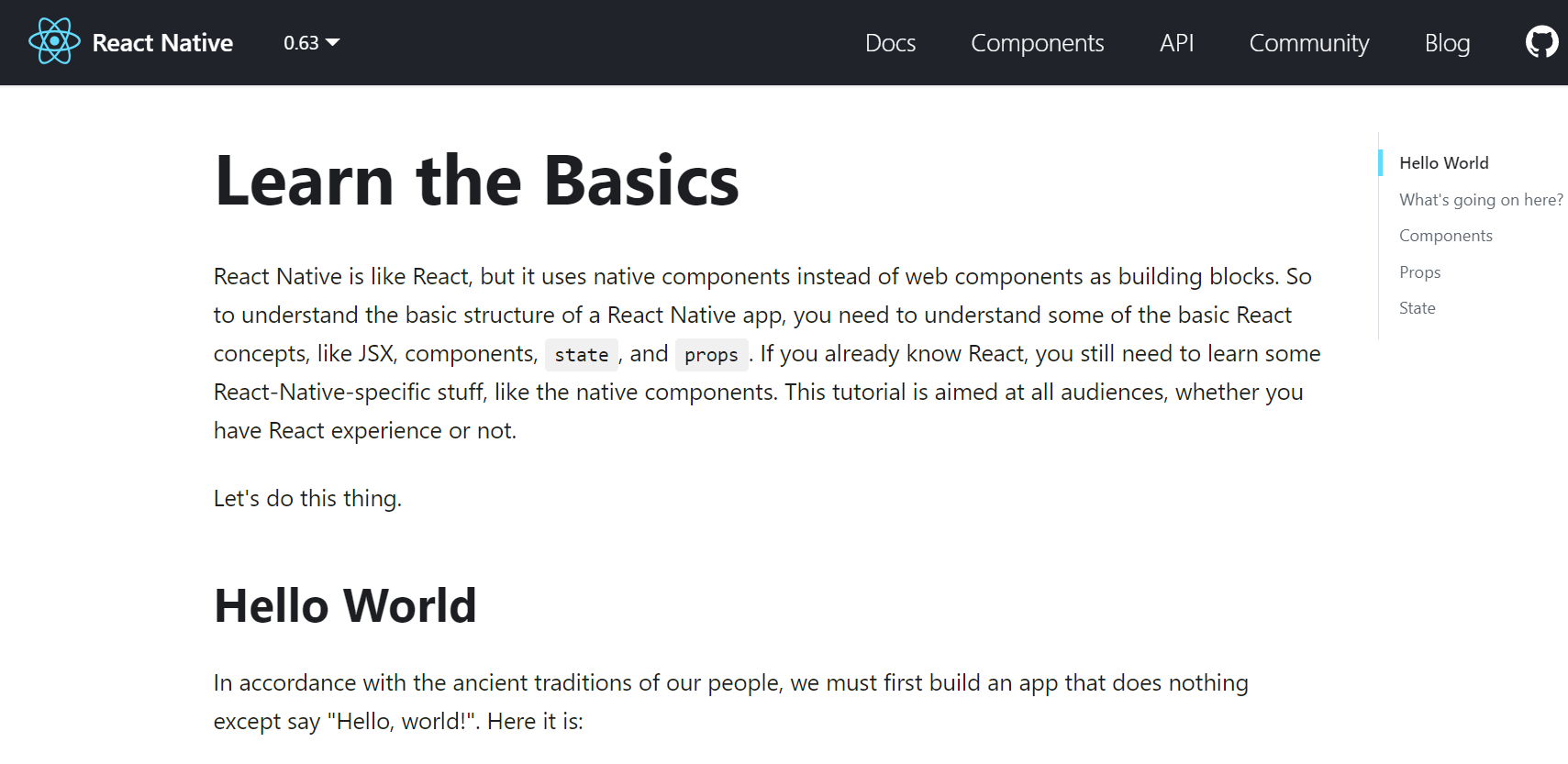Navigate to "What's going on here?" section
The image size is (1568, 764).
[1480, 200]
